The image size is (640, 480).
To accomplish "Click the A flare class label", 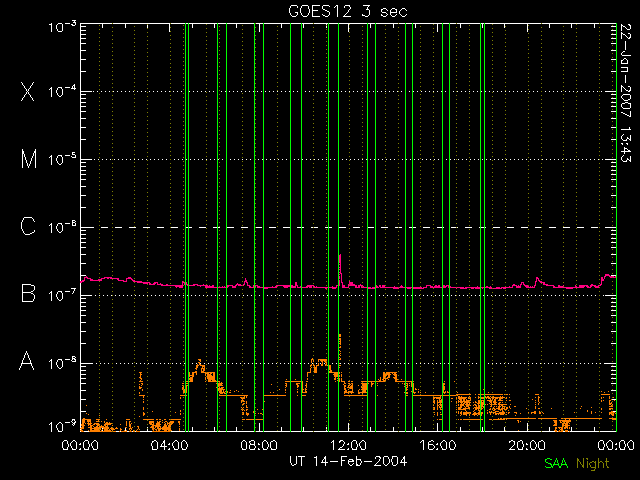I will [27, 361].
